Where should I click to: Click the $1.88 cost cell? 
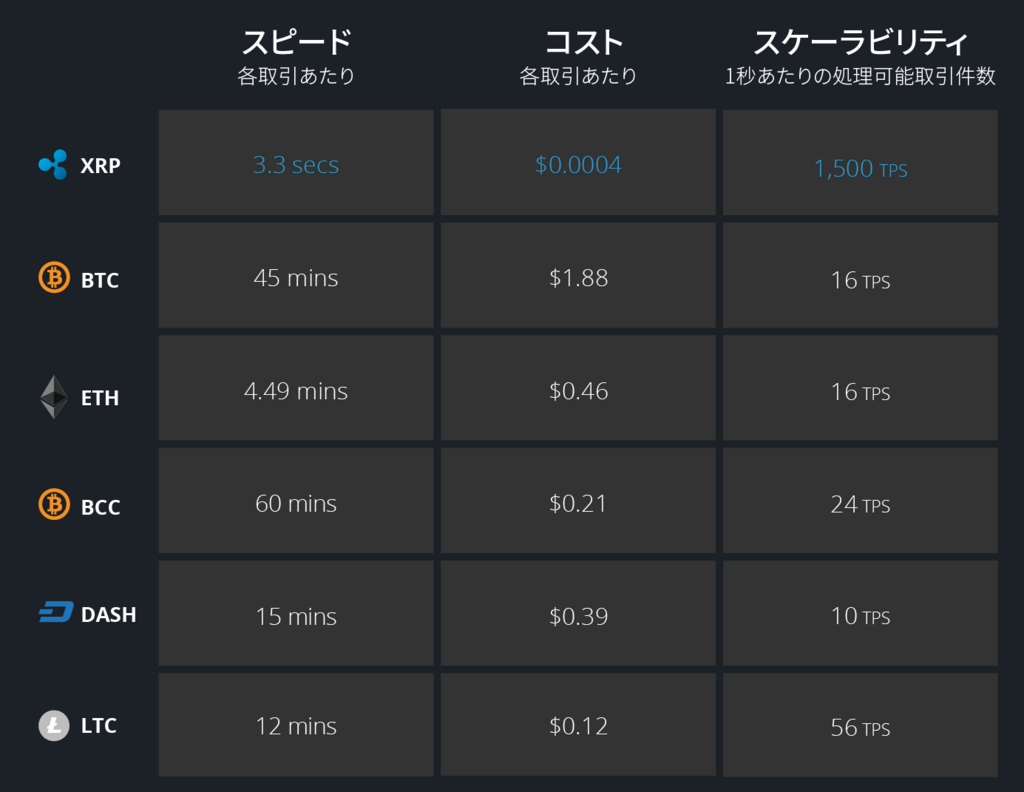[578, 276]
